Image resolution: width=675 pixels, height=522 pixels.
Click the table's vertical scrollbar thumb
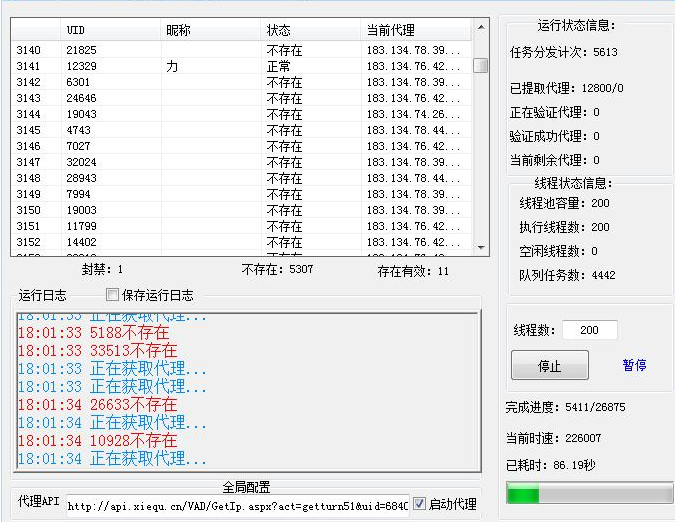480,65
